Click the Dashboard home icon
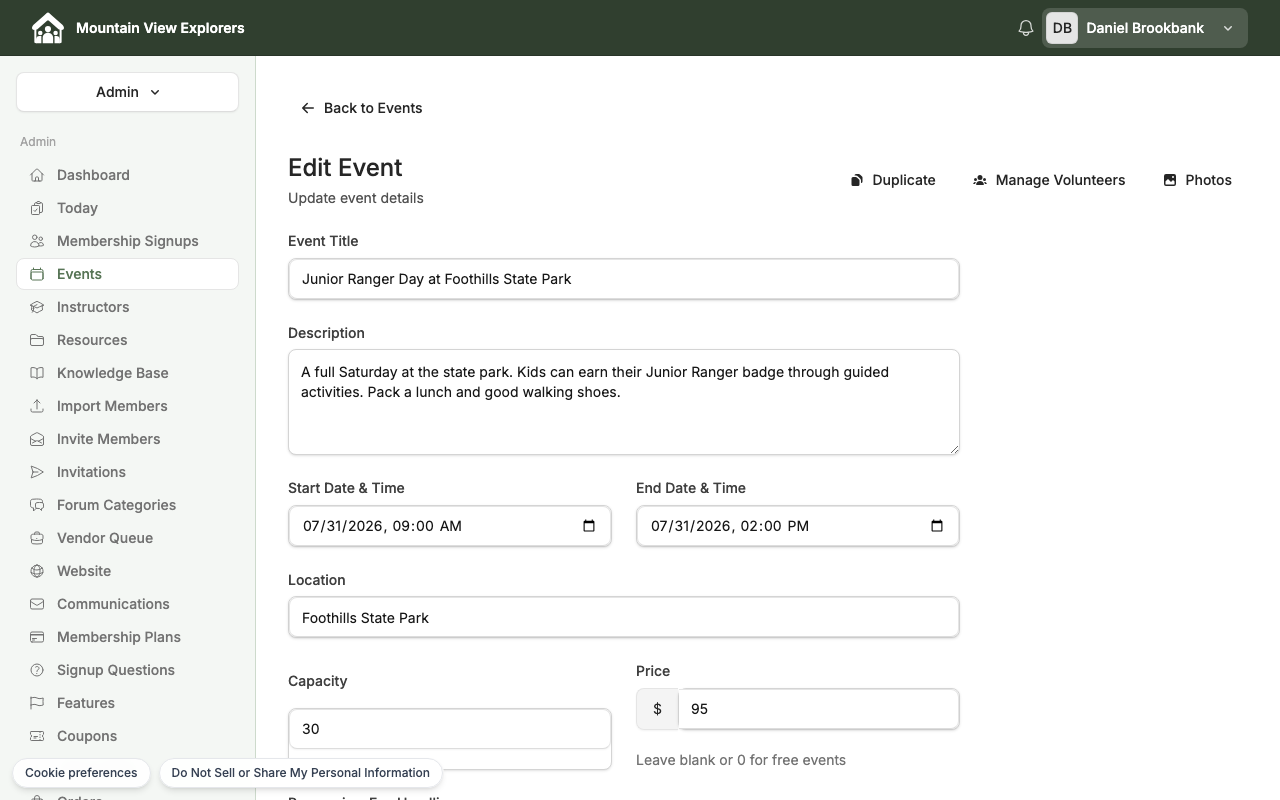The width and height of the screenshot is (1280, 800). 37,175
